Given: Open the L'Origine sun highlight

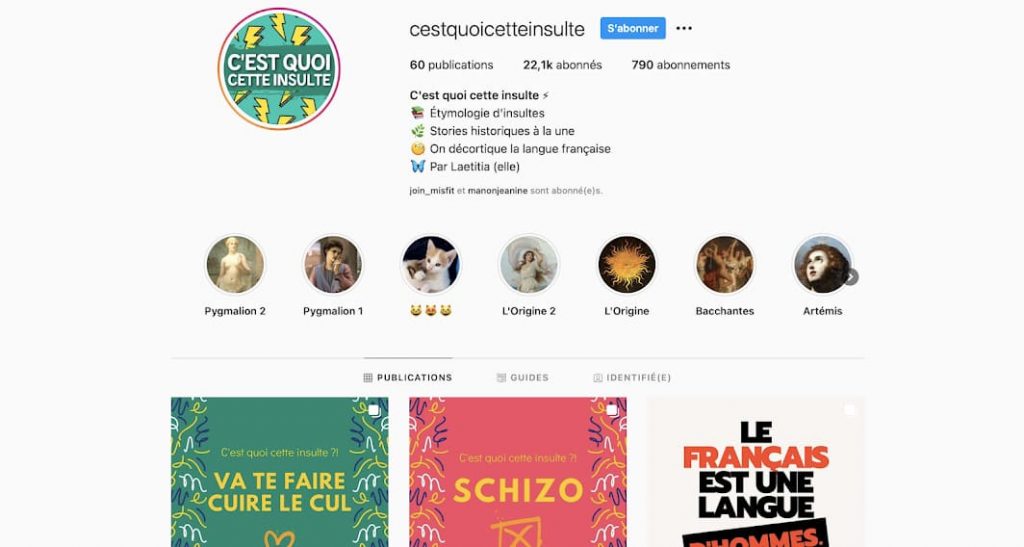Looking at the screenshot, I should pyautogui.click(x=627, y=264).
